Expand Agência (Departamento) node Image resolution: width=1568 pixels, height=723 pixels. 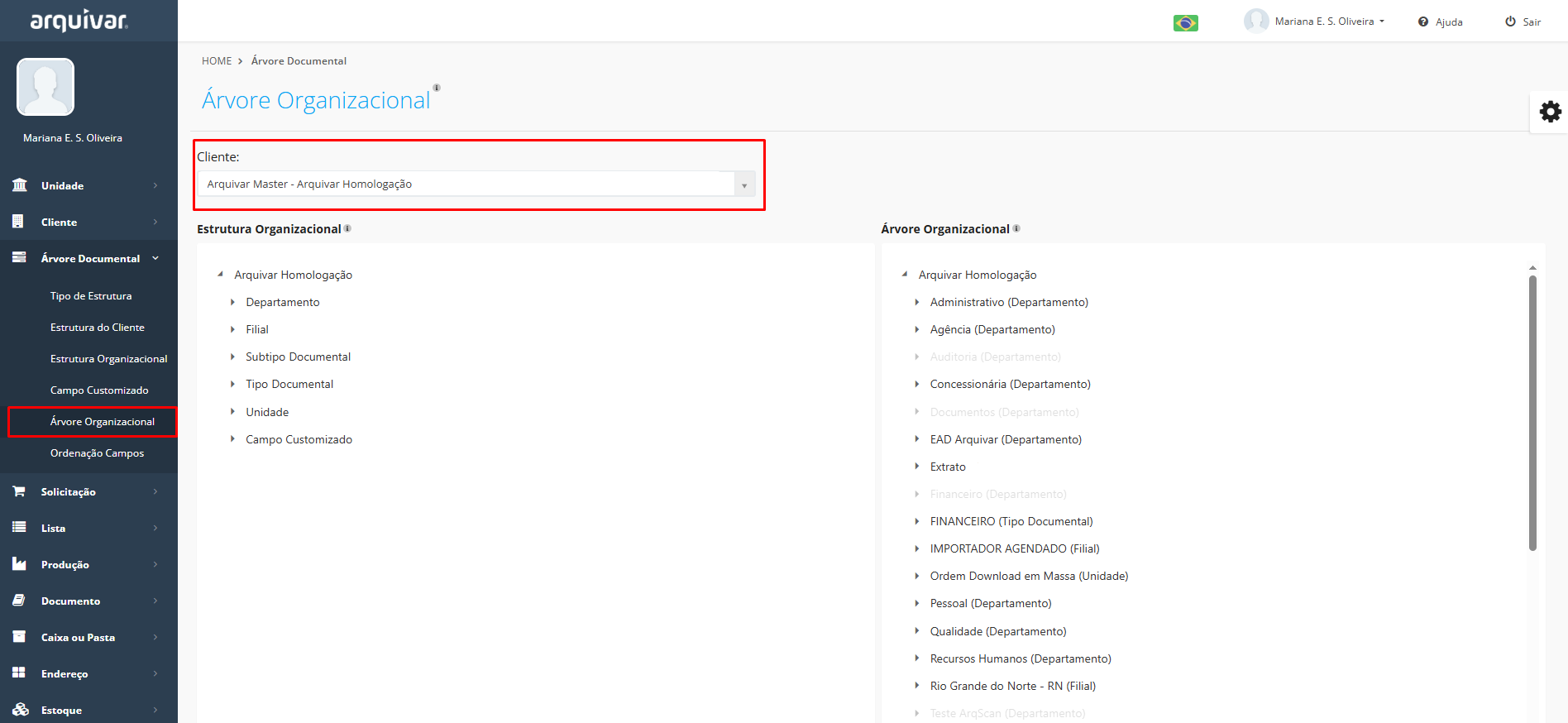pos(917,329)
